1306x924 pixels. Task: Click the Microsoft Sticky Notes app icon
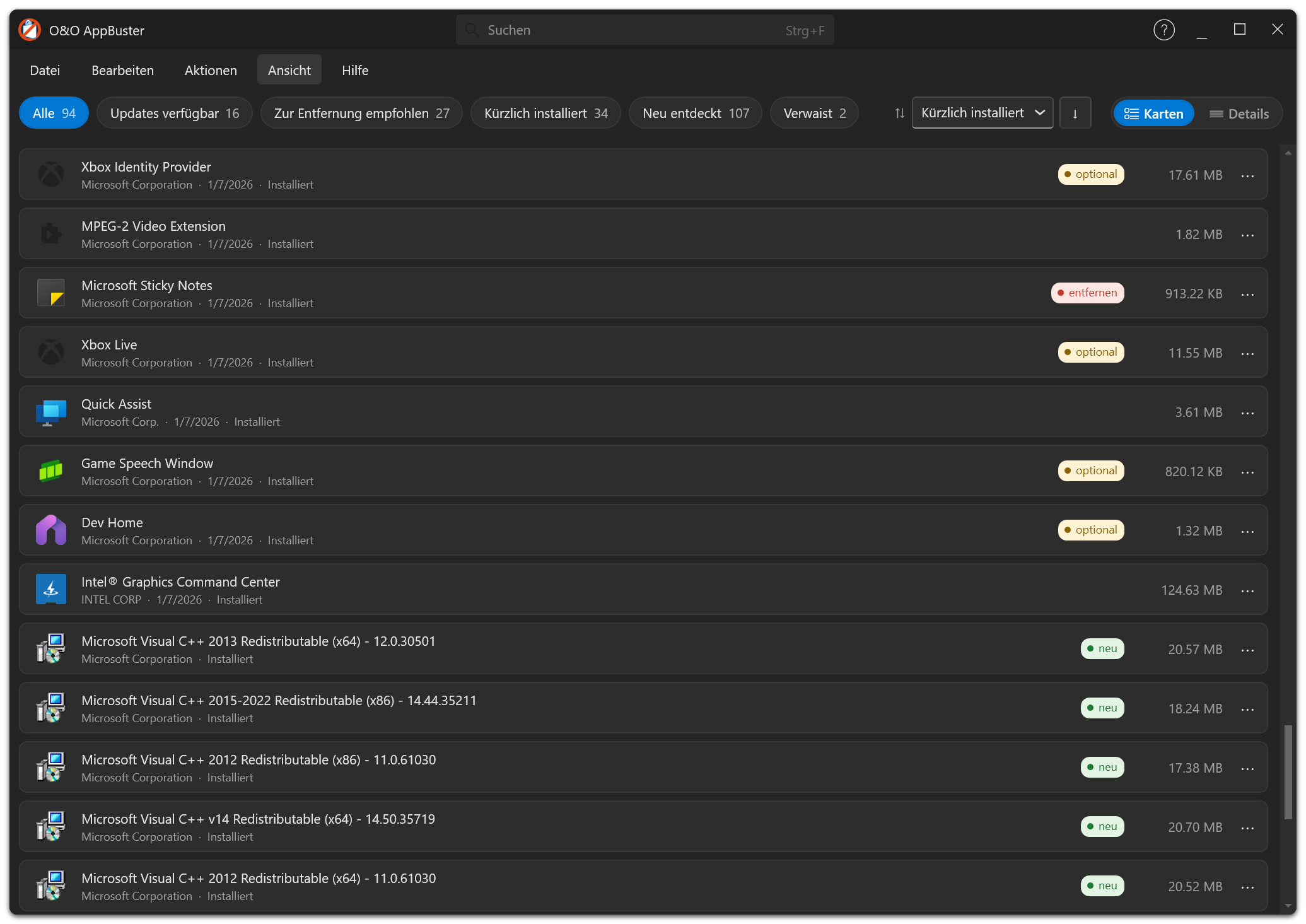pyautogui.click(x=51, y=293)
